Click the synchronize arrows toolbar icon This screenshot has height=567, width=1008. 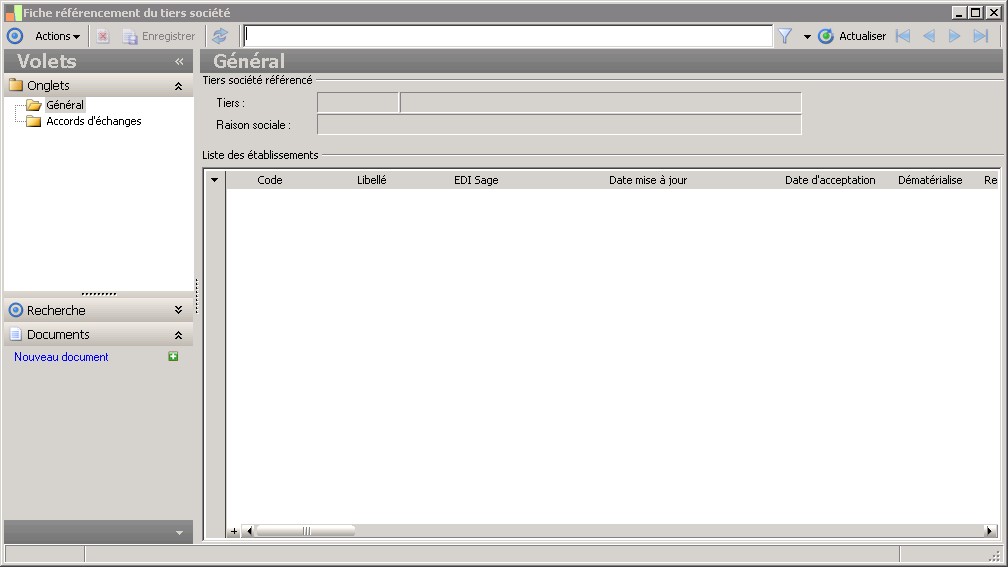(220, 36)
